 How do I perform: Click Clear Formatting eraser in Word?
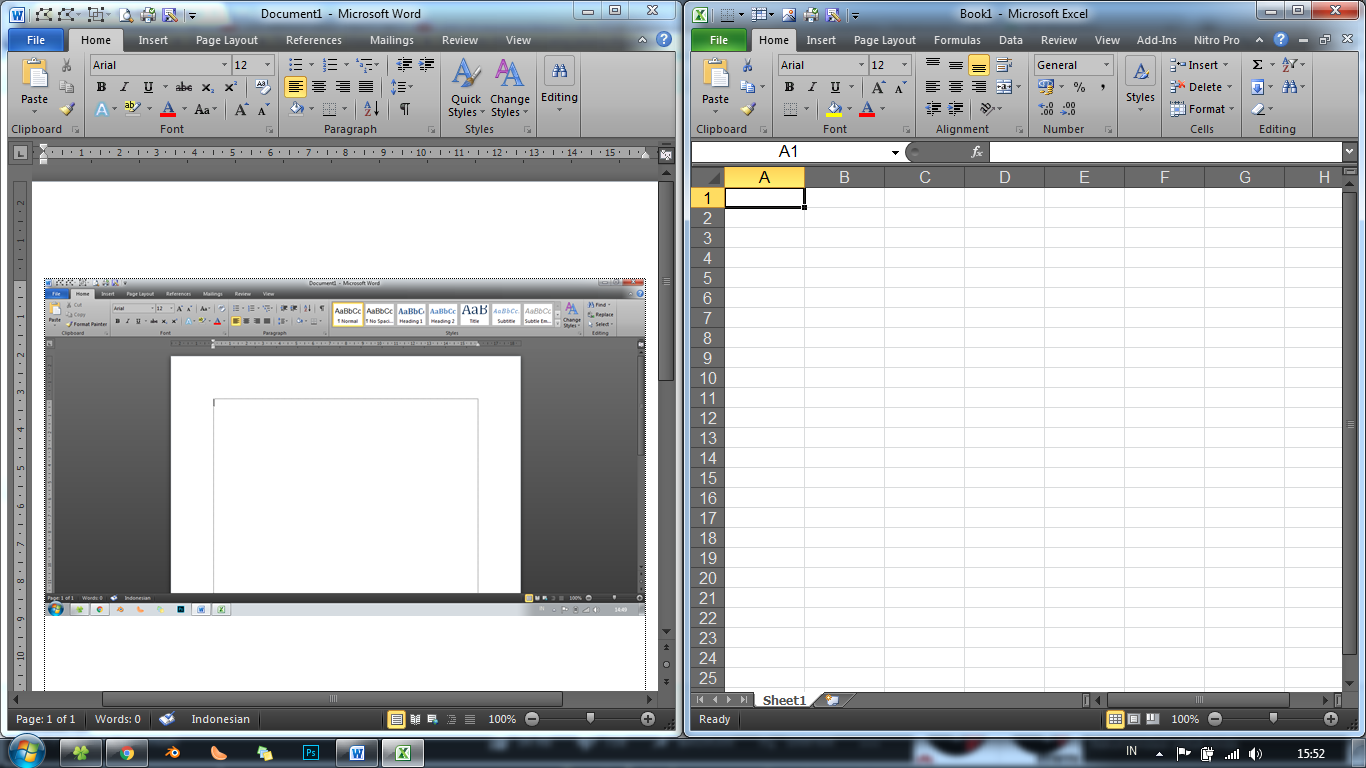tap(263, 87)
